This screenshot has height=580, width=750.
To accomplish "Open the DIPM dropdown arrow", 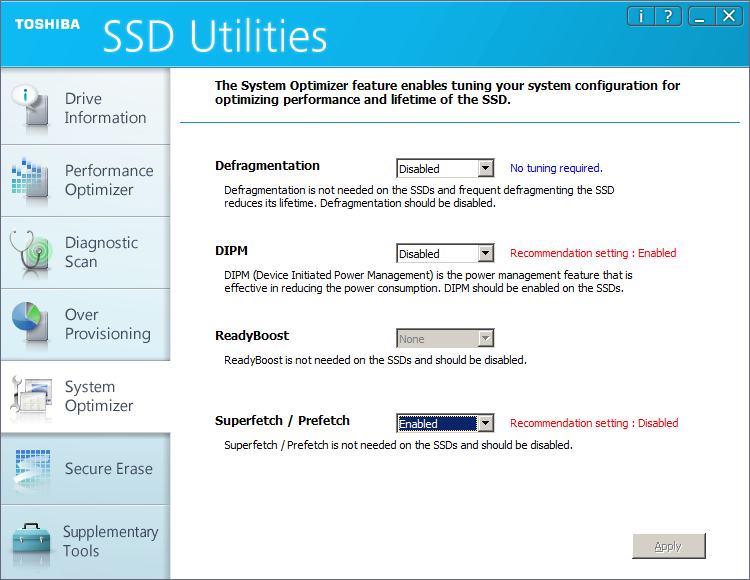I will point(485,253).
